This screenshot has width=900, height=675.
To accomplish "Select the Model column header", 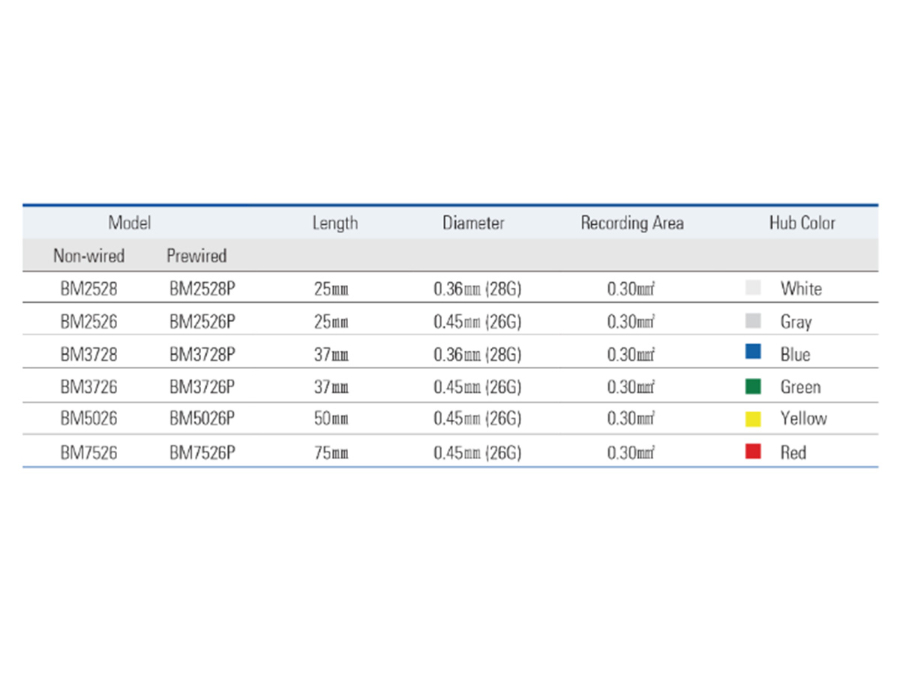I will point(130,223).
